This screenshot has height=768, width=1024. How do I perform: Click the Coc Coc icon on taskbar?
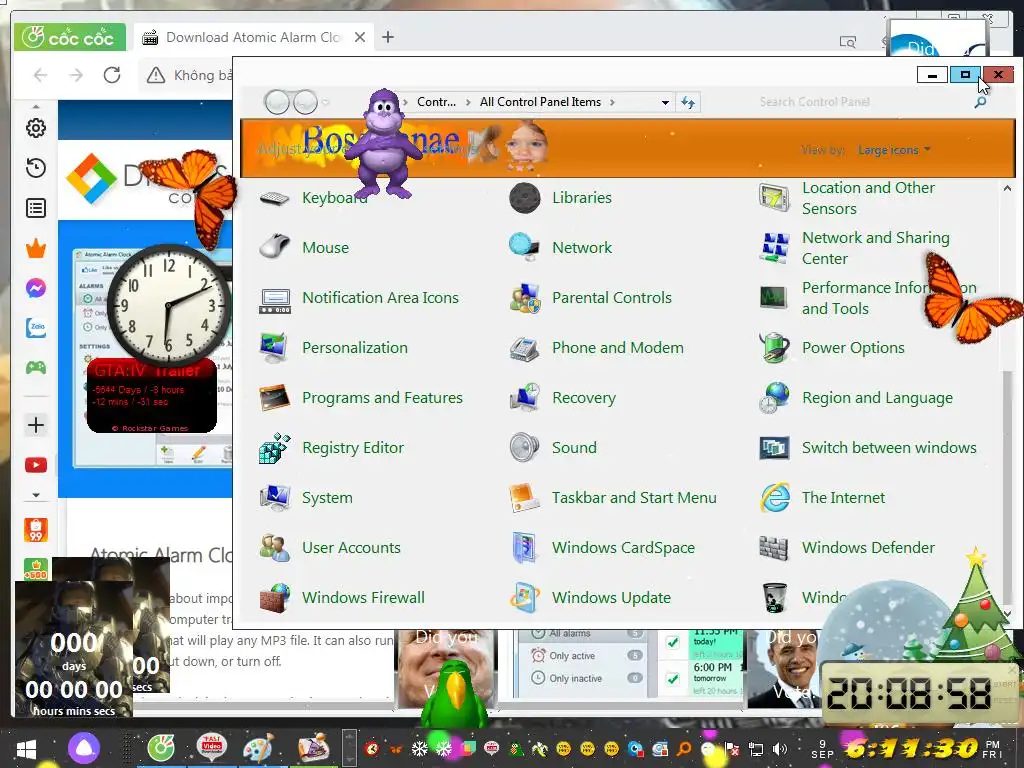[161, 748]
